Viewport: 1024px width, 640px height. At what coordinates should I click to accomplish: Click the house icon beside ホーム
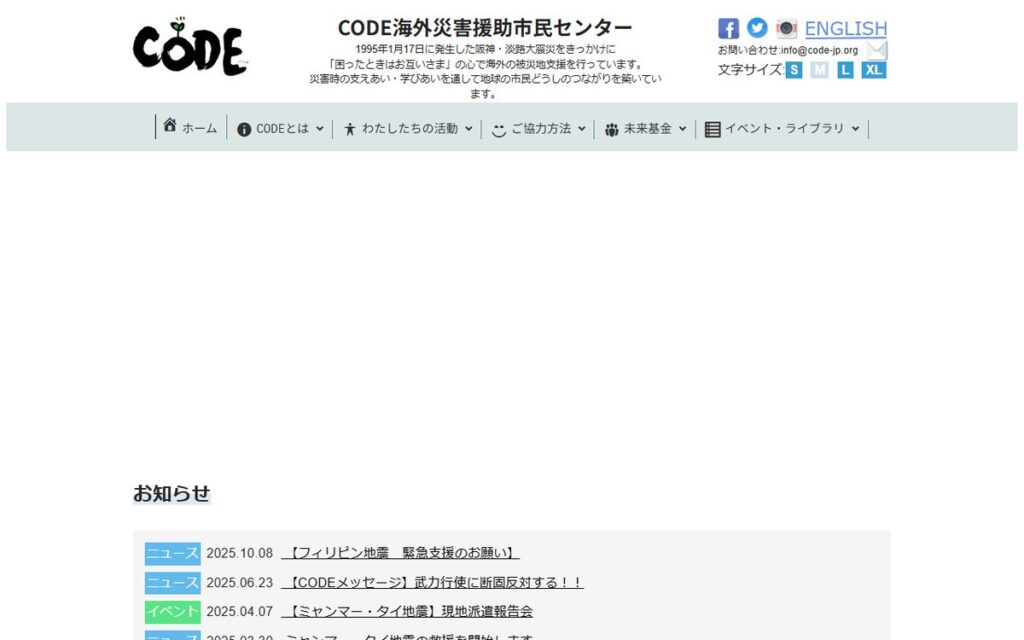click(x=170, y=125)
